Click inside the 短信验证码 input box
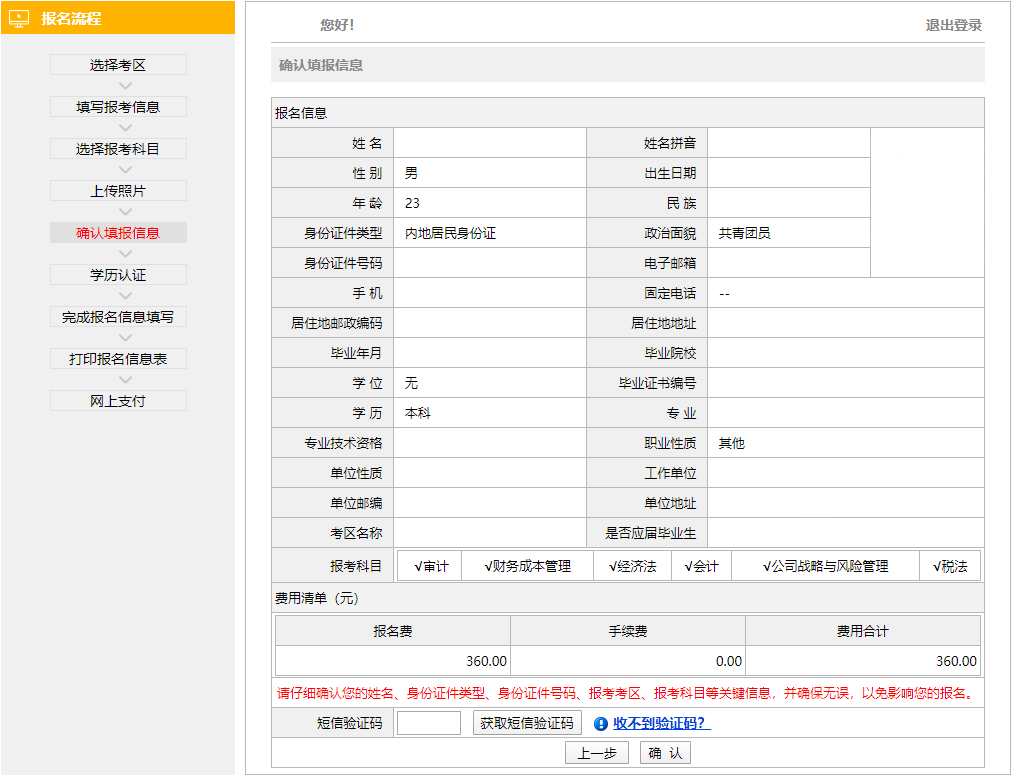This screenshot has width=1012, height=776. [428, 722]
